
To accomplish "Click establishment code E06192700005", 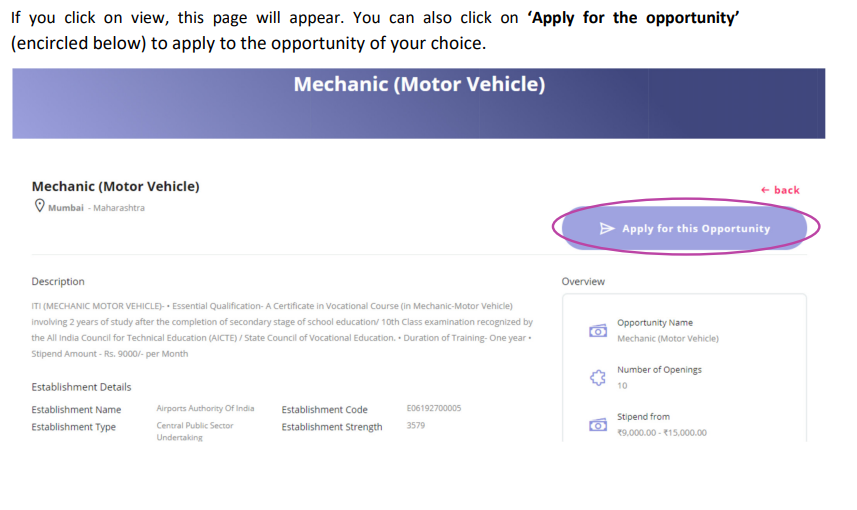I will [x=434, y=408].
